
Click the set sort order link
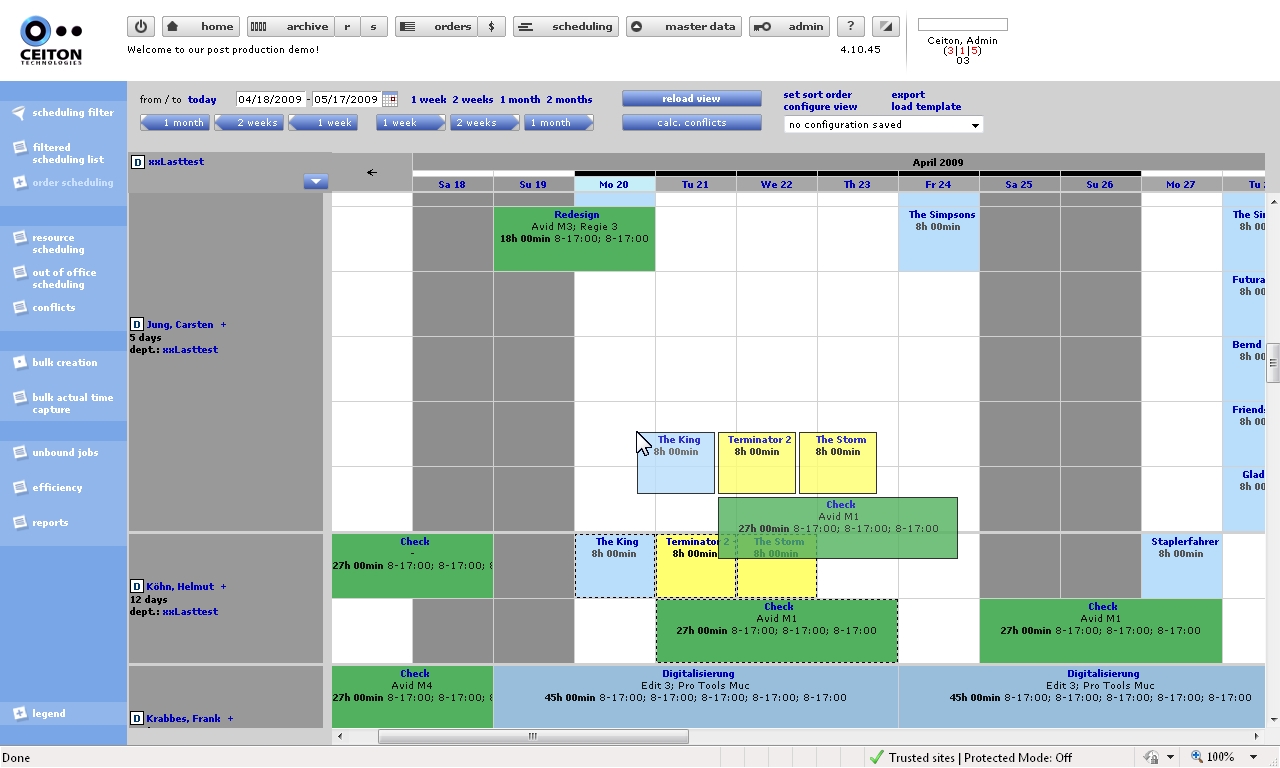[x=817, y=95]
